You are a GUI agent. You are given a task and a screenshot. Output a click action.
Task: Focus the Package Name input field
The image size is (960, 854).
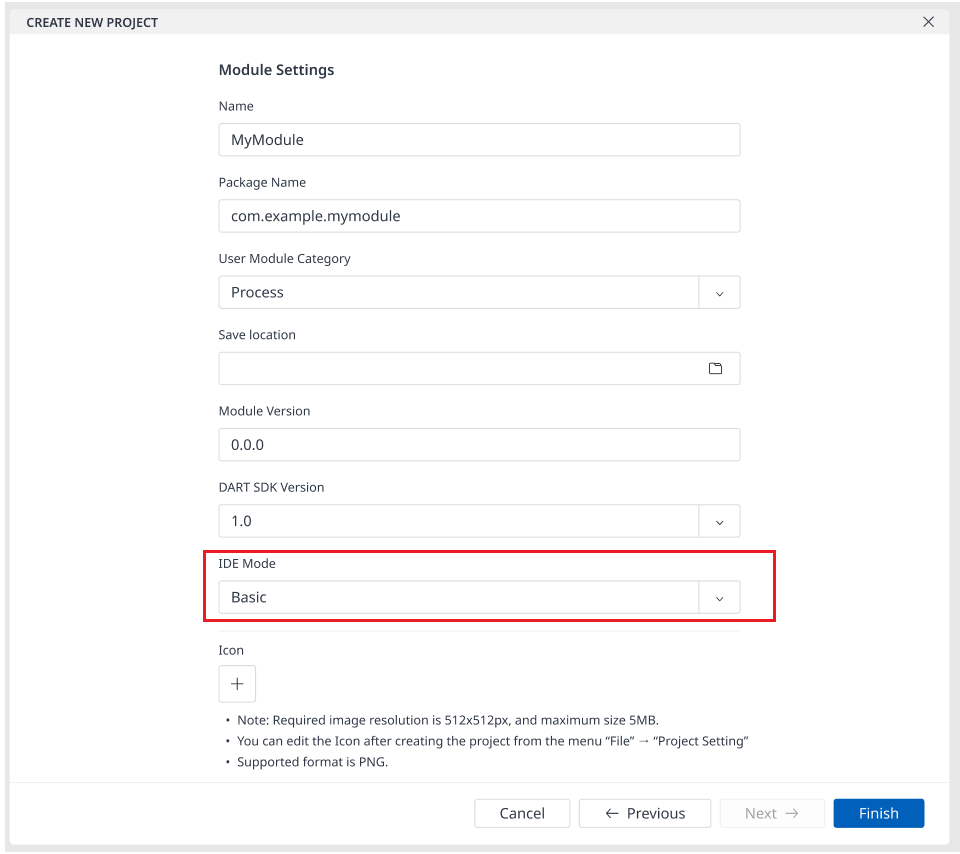(479, 216)
